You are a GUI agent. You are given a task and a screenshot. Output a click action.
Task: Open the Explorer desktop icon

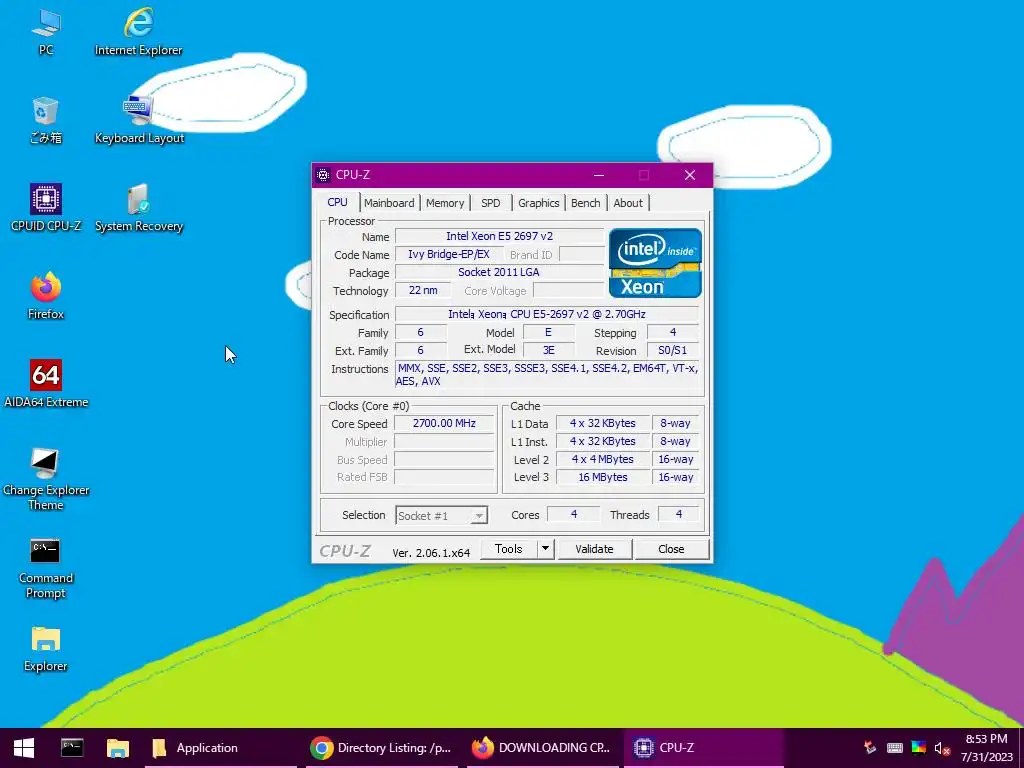46,649
